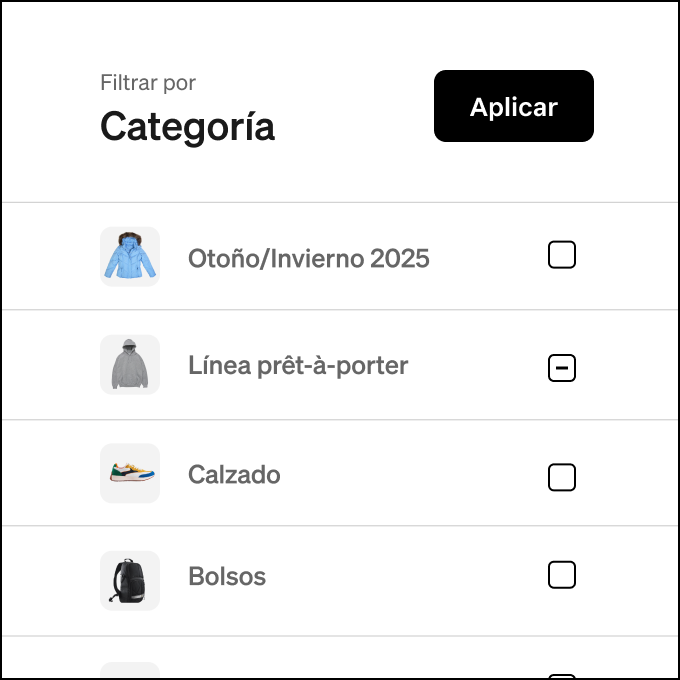Click the Filtrar por caption text

tap(148, 83)
